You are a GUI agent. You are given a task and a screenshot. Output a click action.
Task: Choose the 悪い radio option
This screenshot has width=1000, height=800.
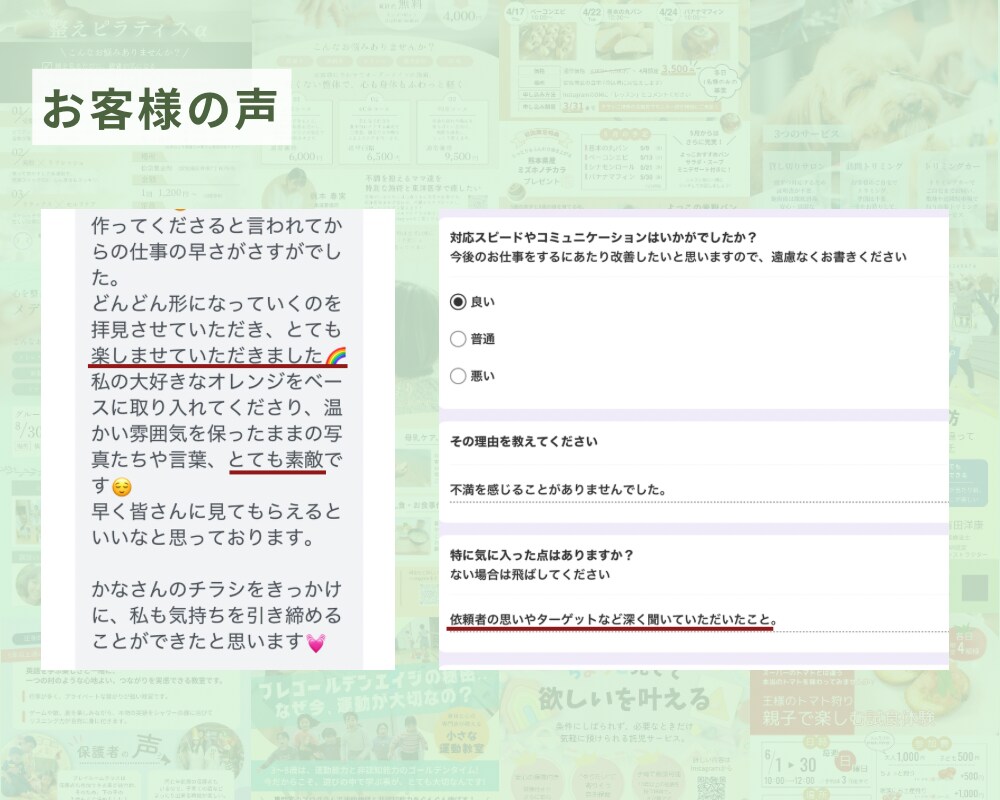tap(458, 376)
